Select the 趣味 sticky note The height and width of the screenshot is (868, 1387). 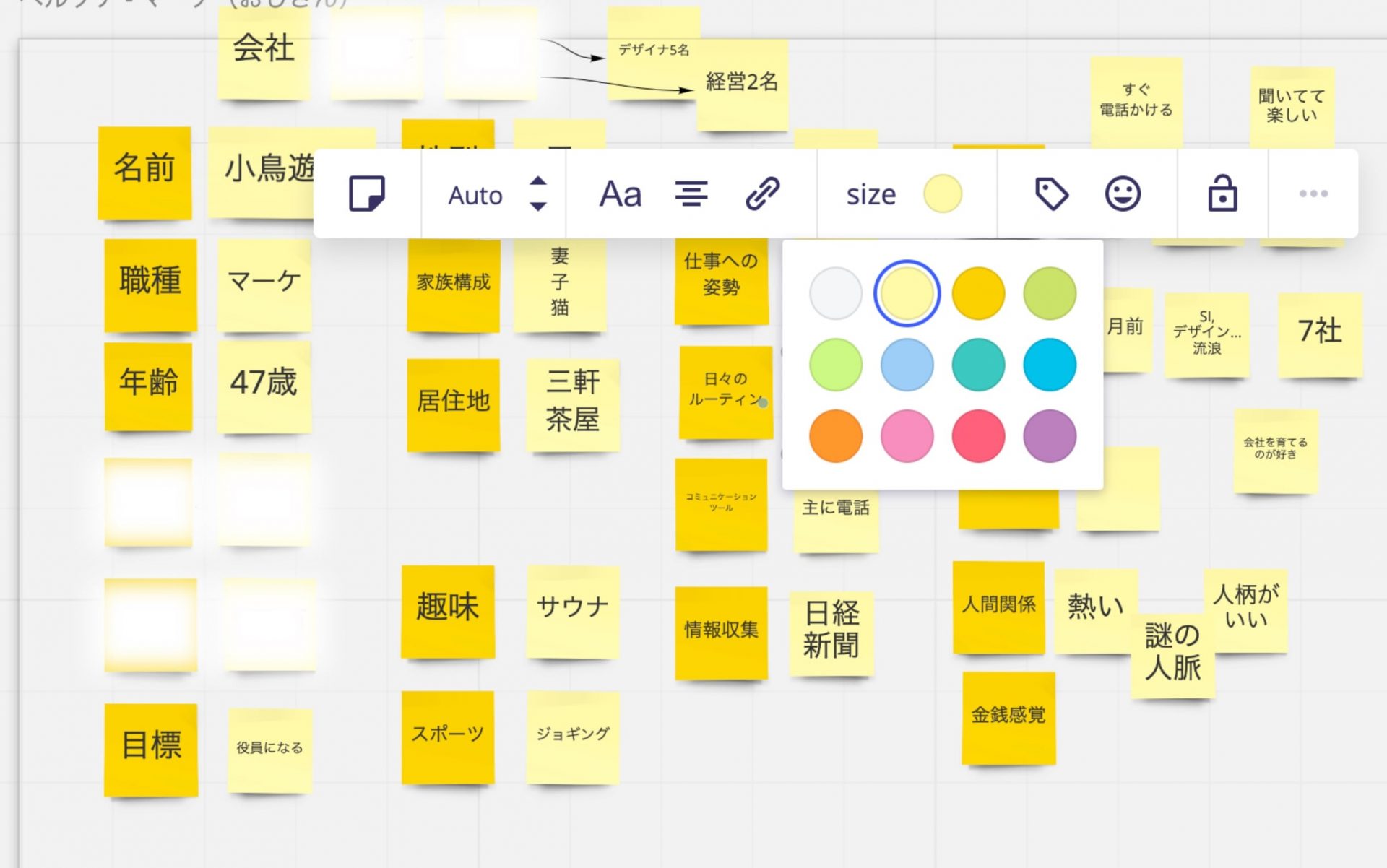(x=448, y=610)
